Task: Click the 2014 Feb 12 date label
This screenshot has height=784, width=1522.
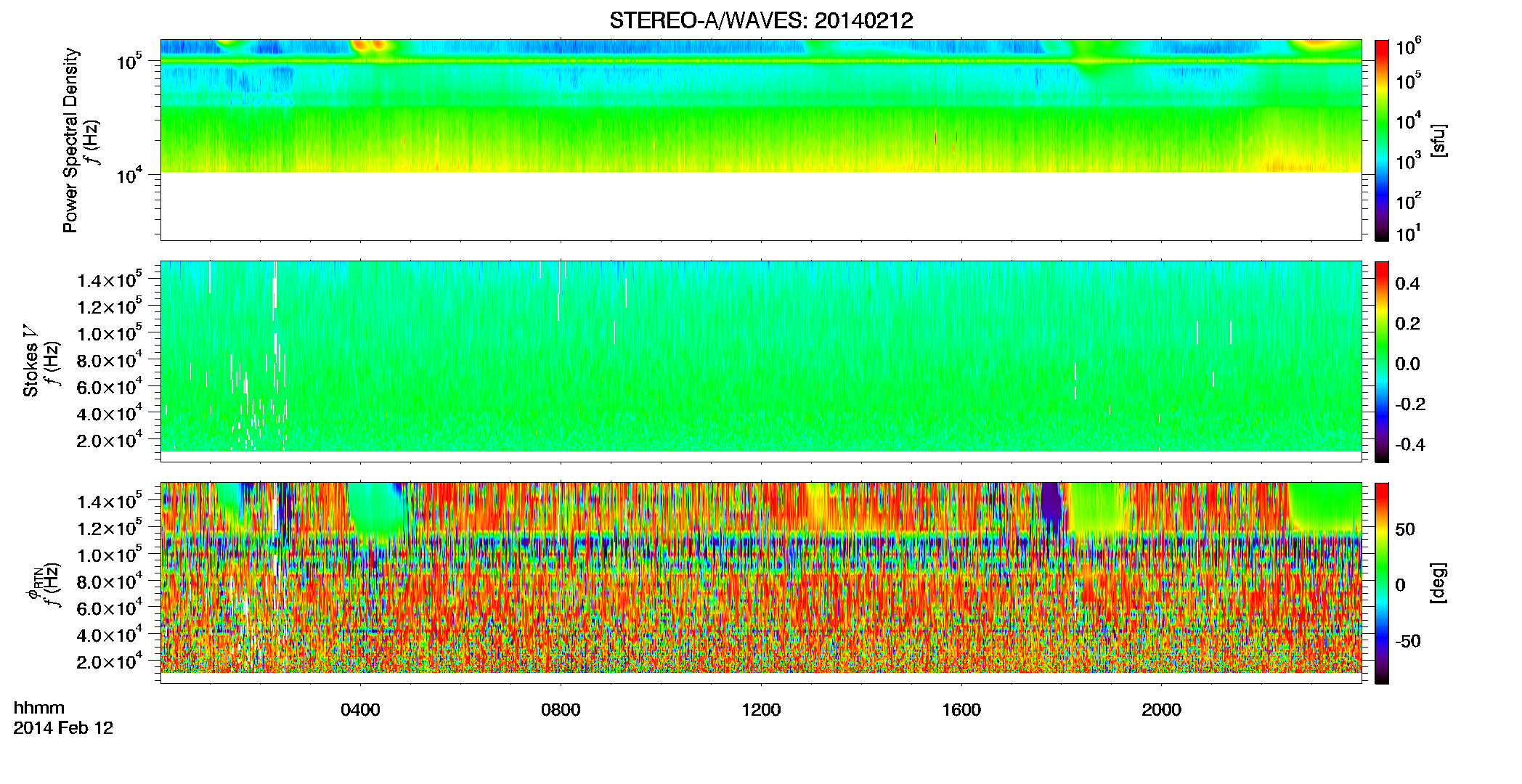Action: [x=63, y=728]
